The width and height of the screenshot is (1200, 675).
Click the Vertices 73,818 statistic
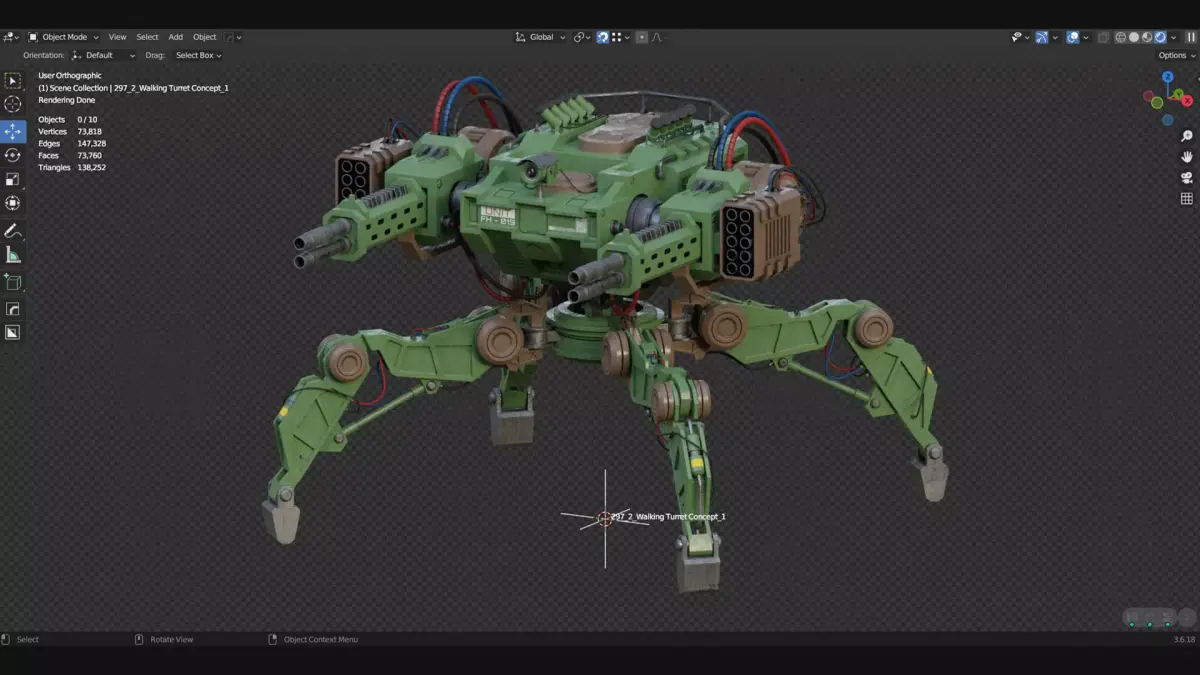(x=70, y=131)
